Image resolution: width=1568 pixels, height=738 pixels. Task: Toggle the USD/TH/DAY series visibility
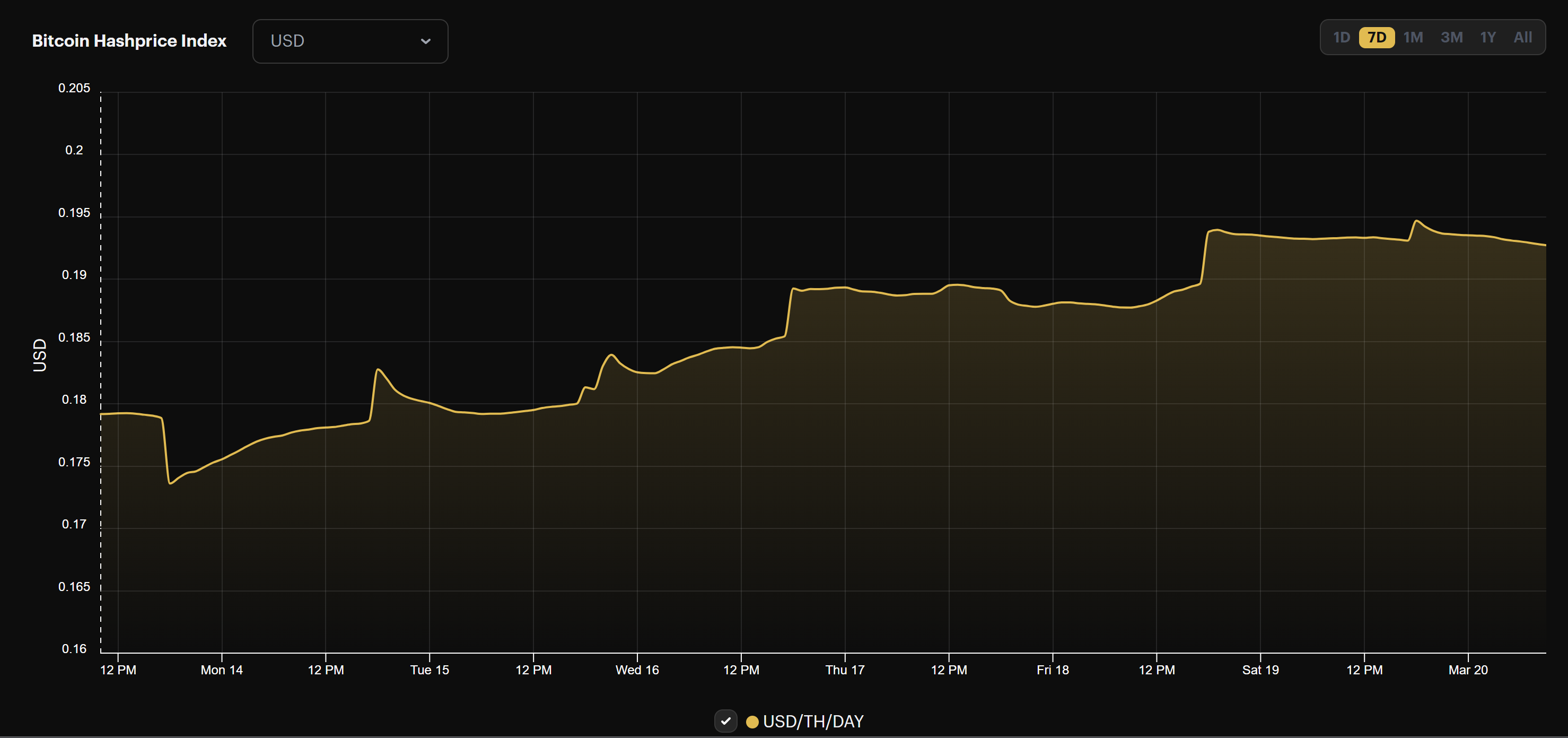point(725,721)
